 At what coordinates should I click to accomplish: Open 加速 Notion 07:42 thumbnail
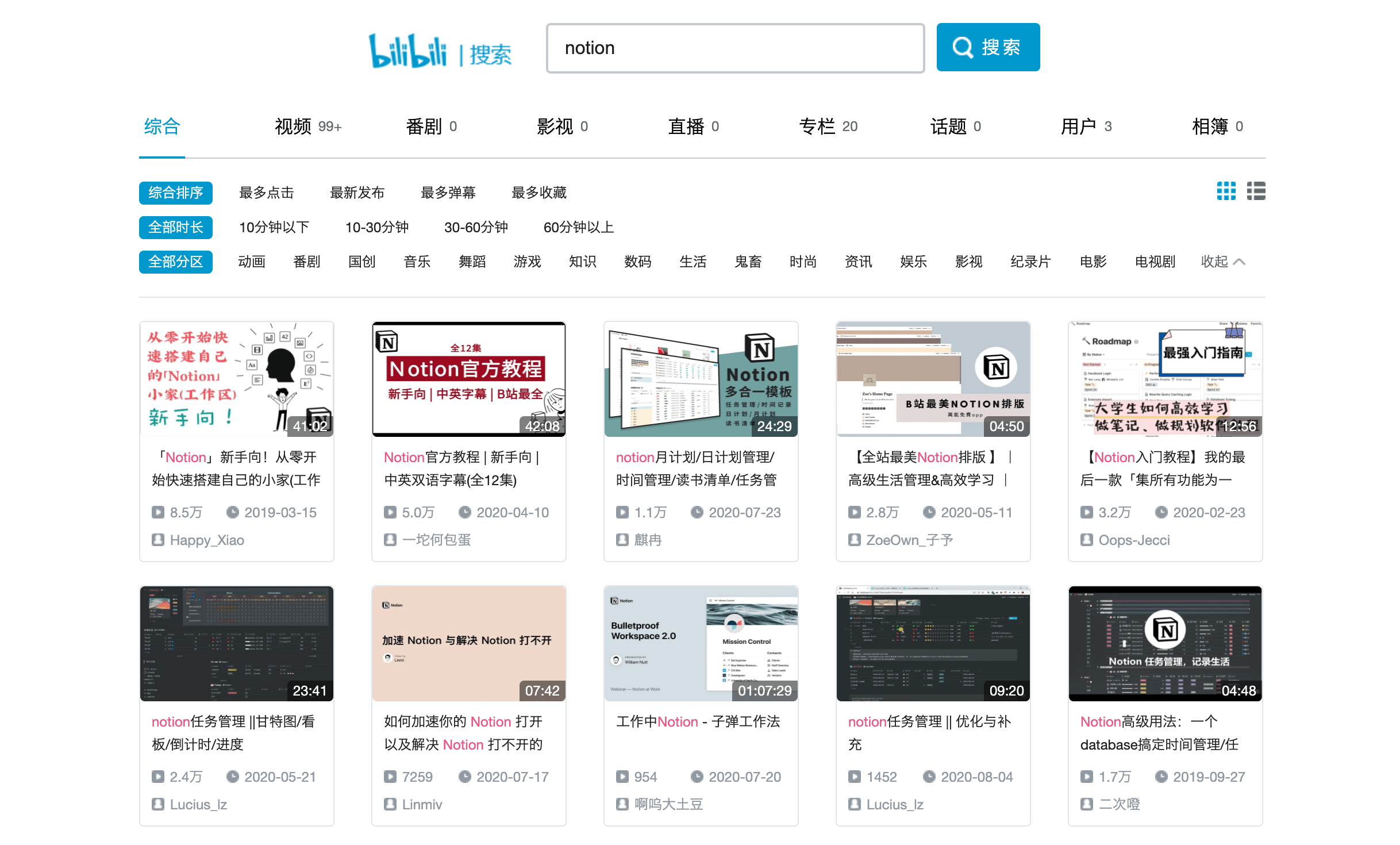469,644
